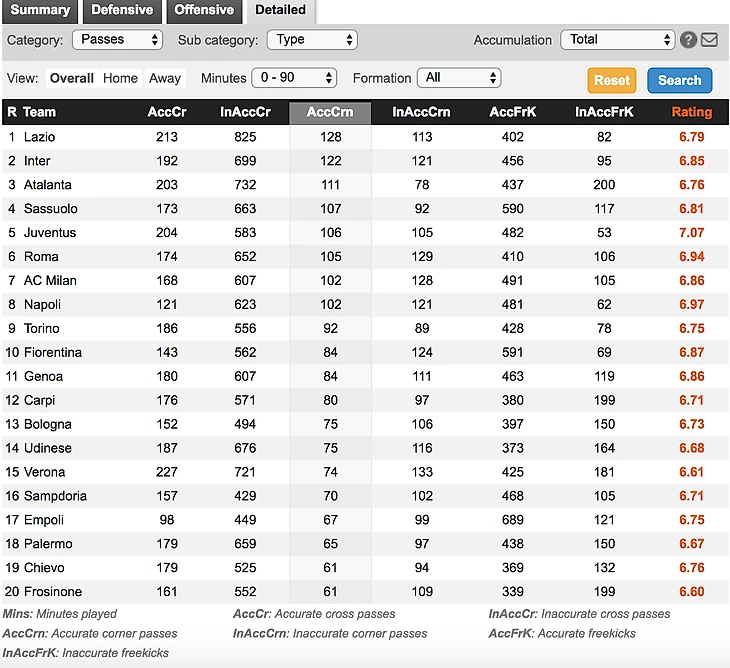Switch to the Summary tab
The width and height of the screenshot is (730, 668).
click(x=40, y=10)
